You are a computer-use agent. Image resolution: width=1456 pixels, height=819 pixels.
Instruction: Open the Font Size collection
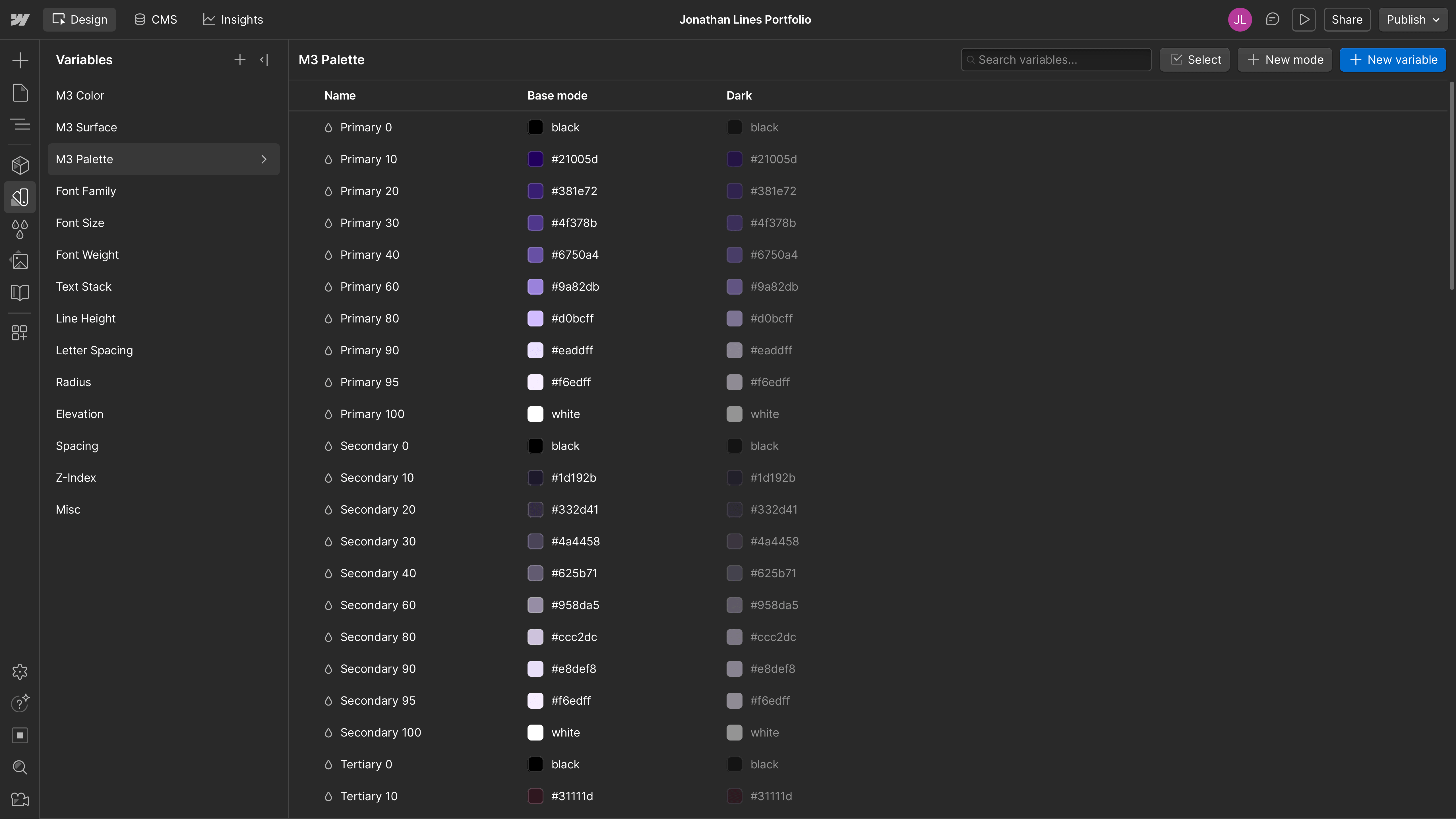164,223
